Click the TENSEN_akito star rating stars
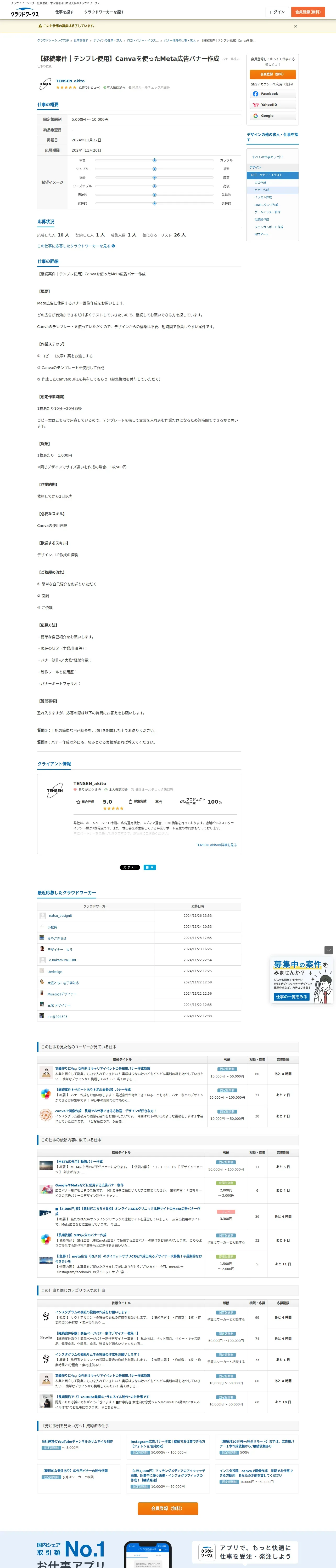This screenshot has width=336, height=1568. click(x=66, y=88)
